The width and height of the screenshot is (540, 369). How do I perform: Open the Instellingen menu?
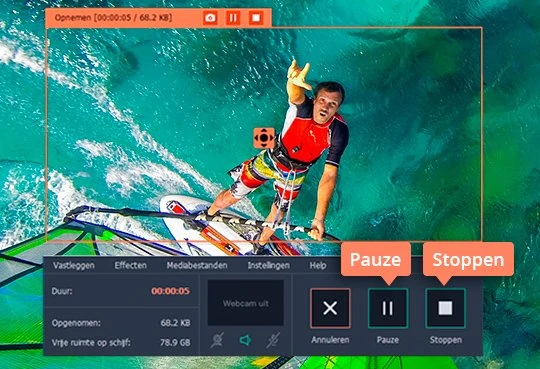pyautogui.click(x=269, y=265)
